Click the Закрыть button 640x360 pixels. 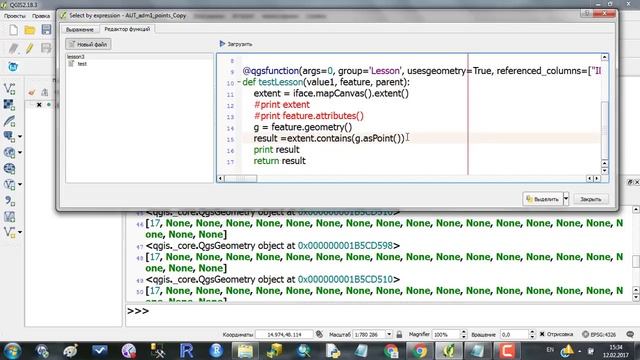(591, 199)
